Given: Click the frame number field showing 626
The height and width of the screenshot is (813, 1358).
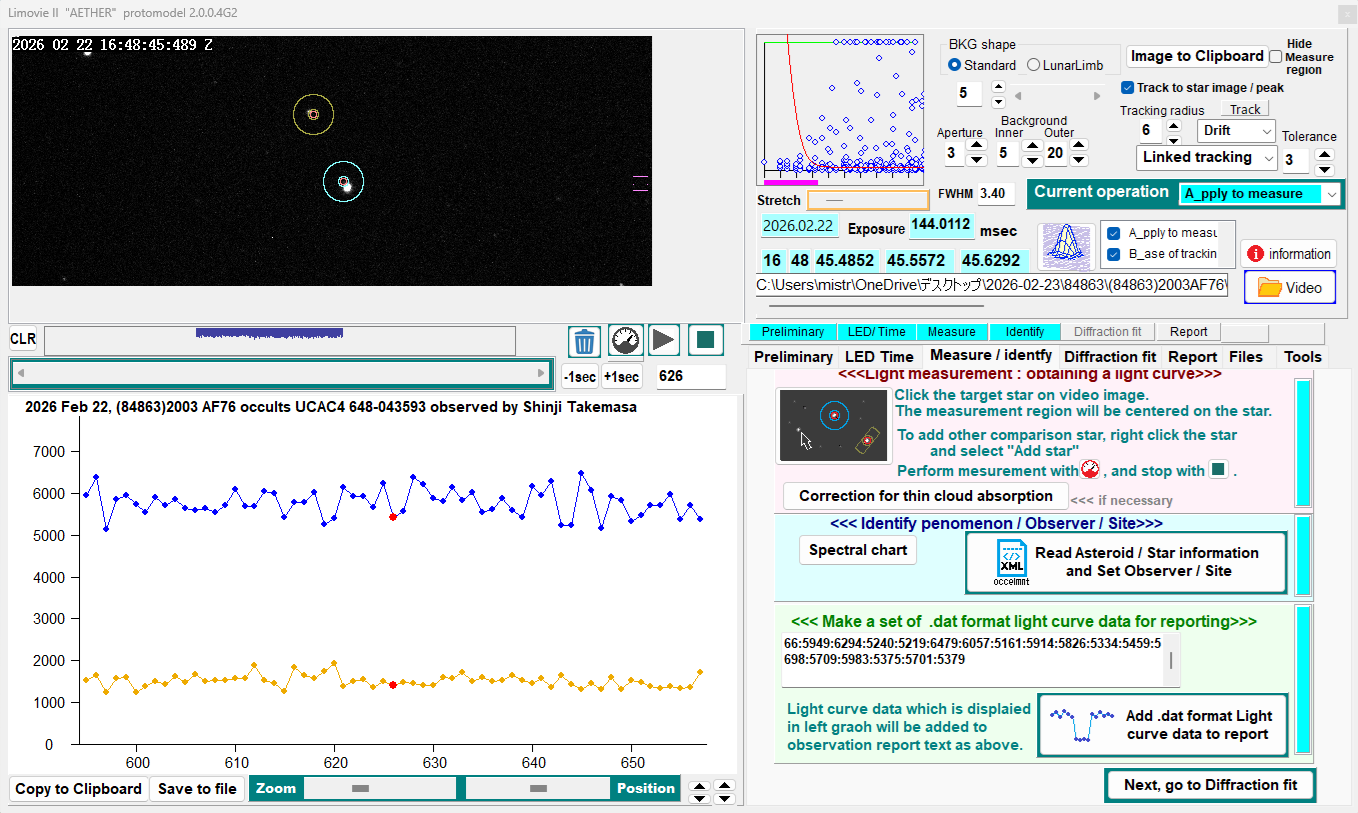Looking at the screenshot, I should (691, 377).
